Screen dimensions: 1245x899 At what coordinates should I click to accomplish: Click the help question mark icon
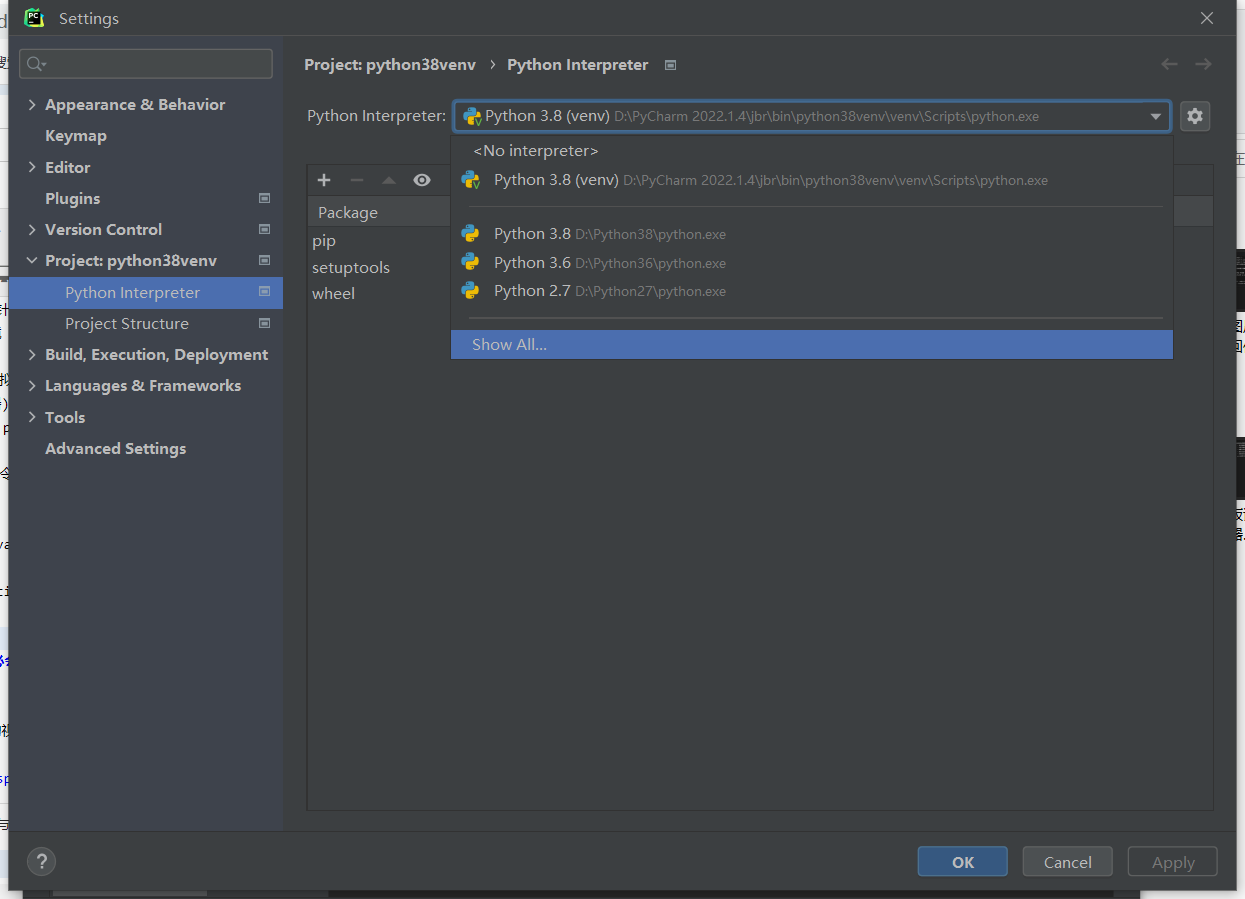[41, 861]
